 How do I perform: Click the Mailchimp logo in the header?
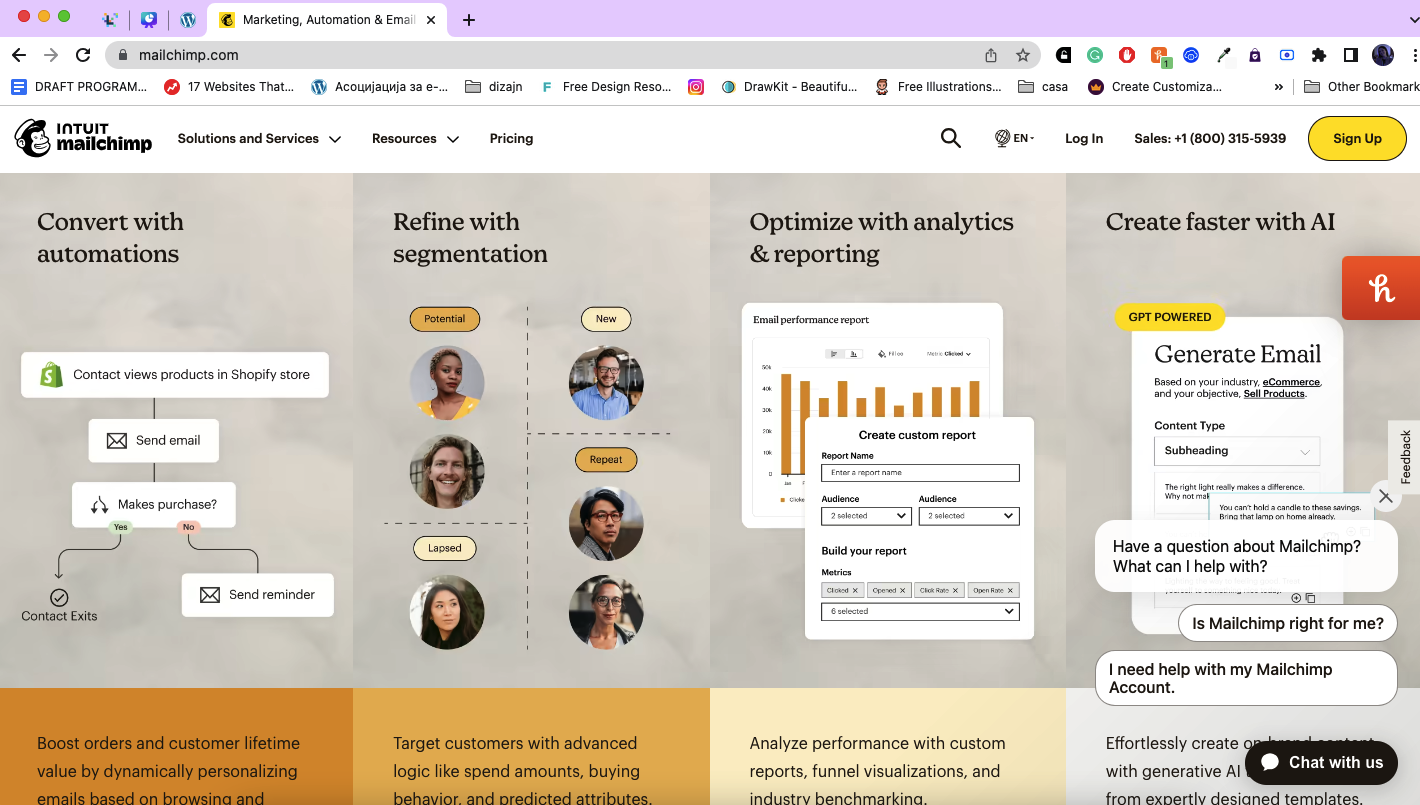tap(83, 138)
